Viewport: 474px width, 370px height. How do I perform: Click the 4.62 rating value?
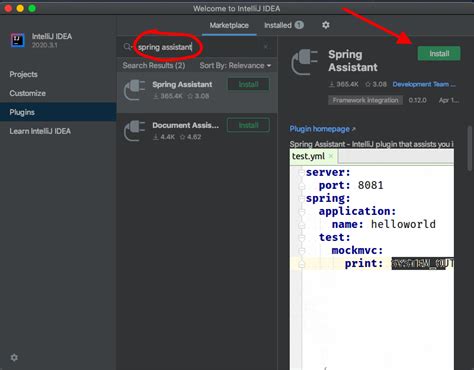[190, 137]
